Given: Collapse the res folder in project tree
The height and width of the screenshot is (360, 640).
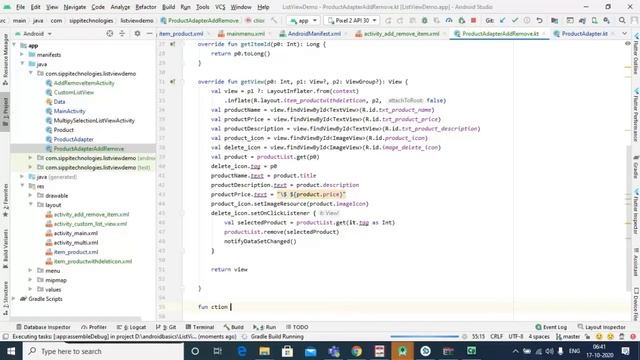Looking at the screenshot, I should tap(22, 186).
